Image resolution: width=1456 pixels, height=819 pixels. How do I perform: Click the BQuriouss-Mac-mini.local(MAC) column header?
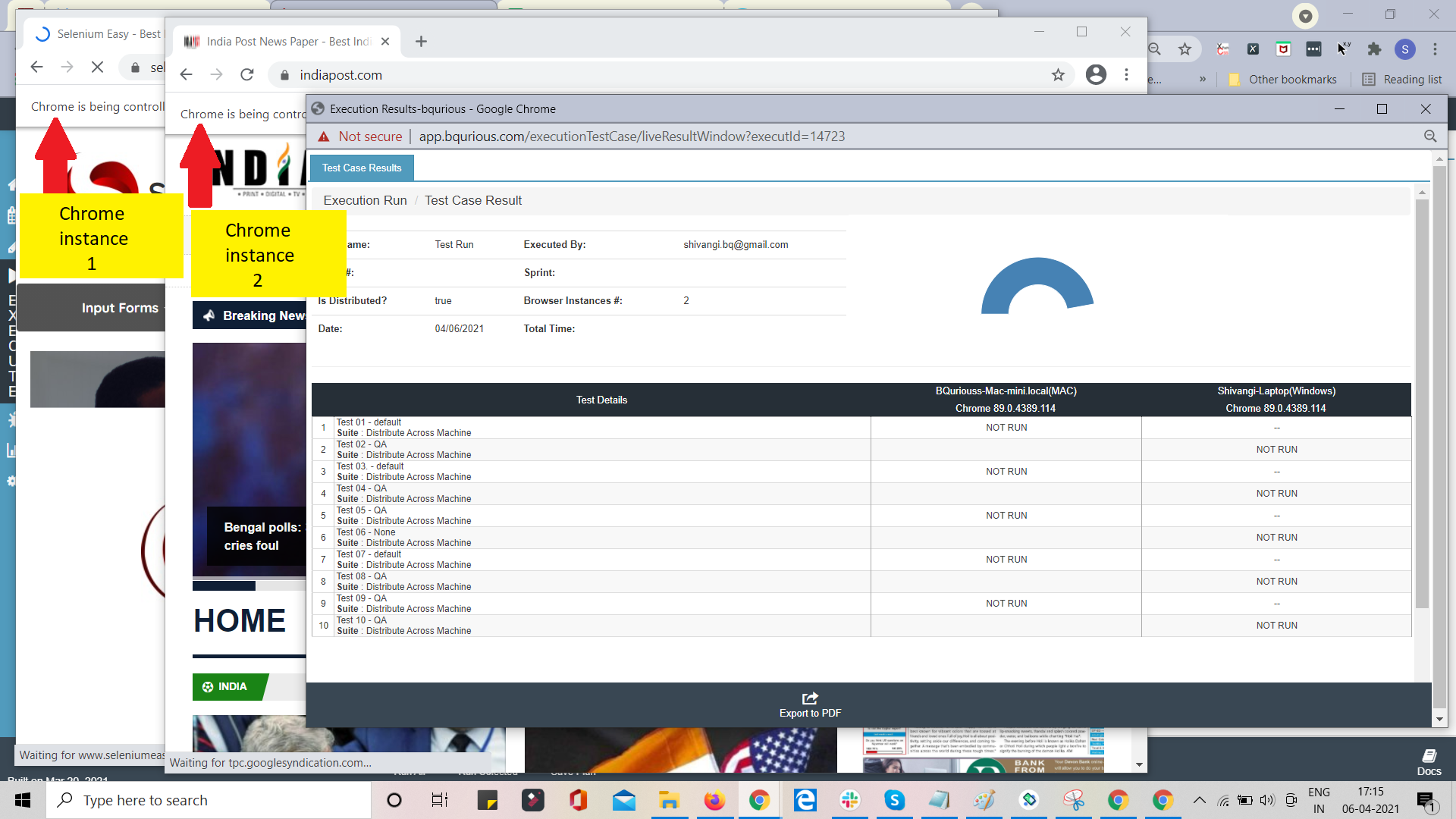[x=1006, y=391]
